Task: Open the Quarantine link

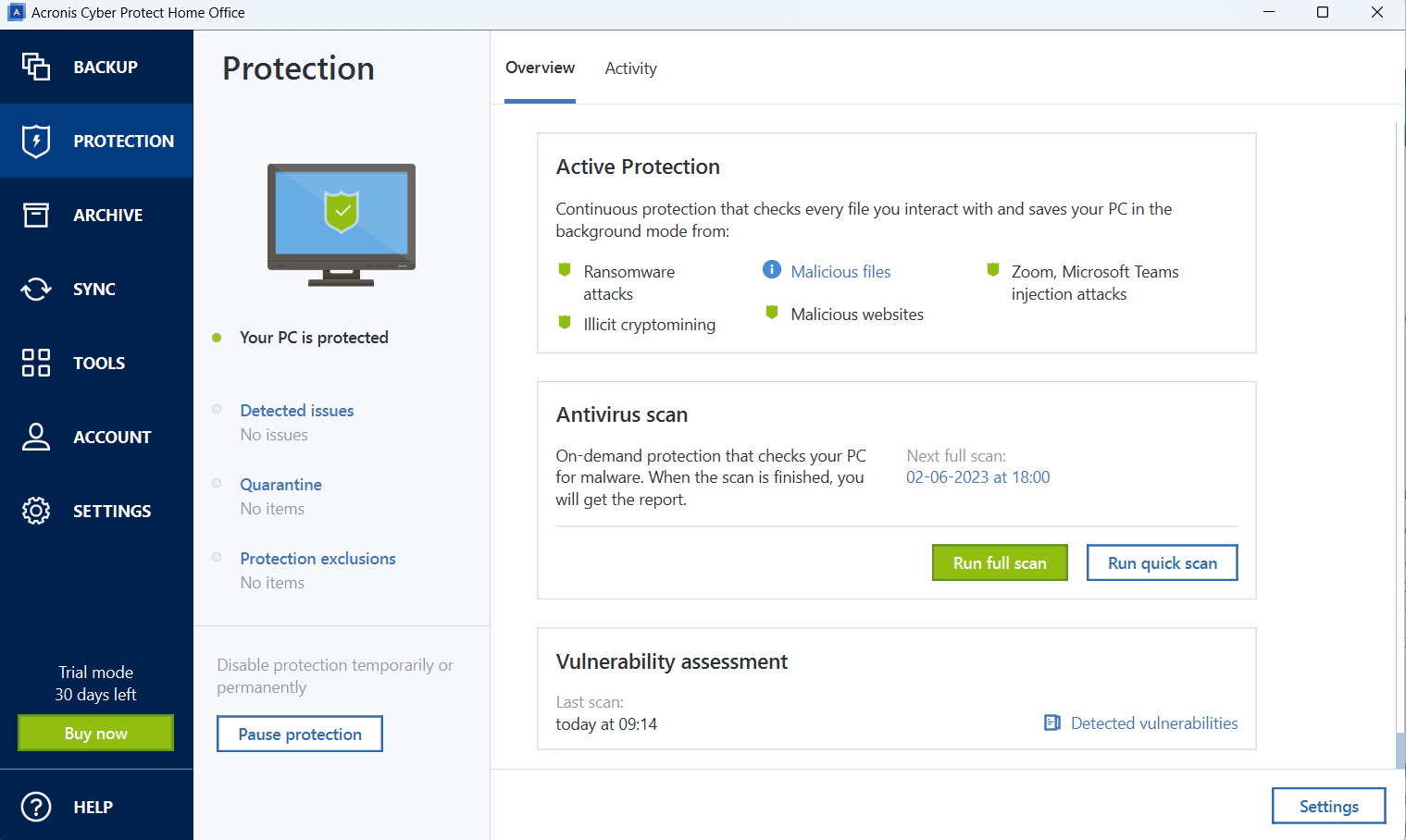Action: (x=281, y=484)
